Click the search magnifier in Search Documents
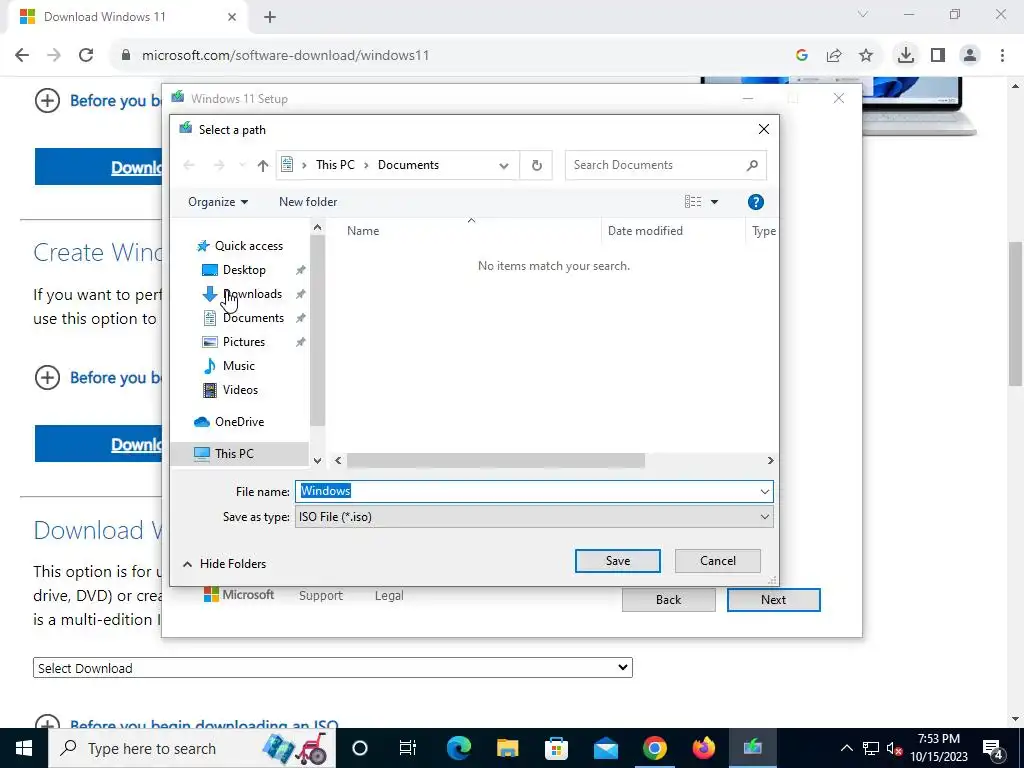Viewport: 1024px width, 768px height. [752, 165]
